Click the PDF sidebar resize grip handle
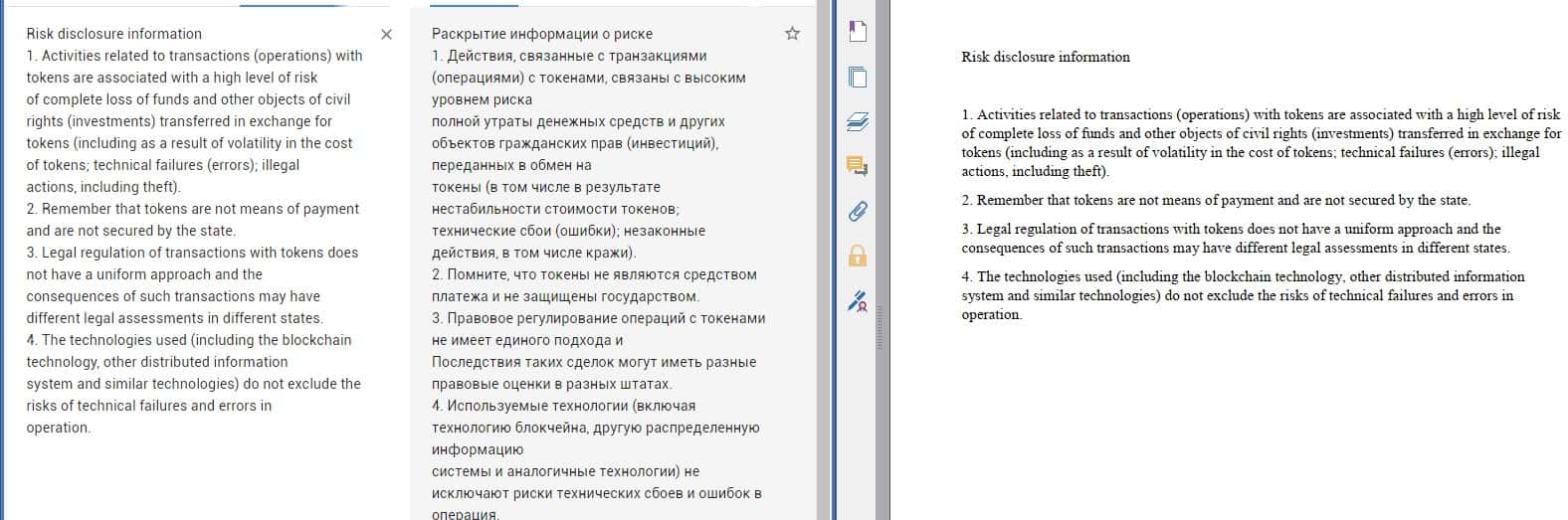This screenshot has width=1568, height=520. (x=880, y=327)
